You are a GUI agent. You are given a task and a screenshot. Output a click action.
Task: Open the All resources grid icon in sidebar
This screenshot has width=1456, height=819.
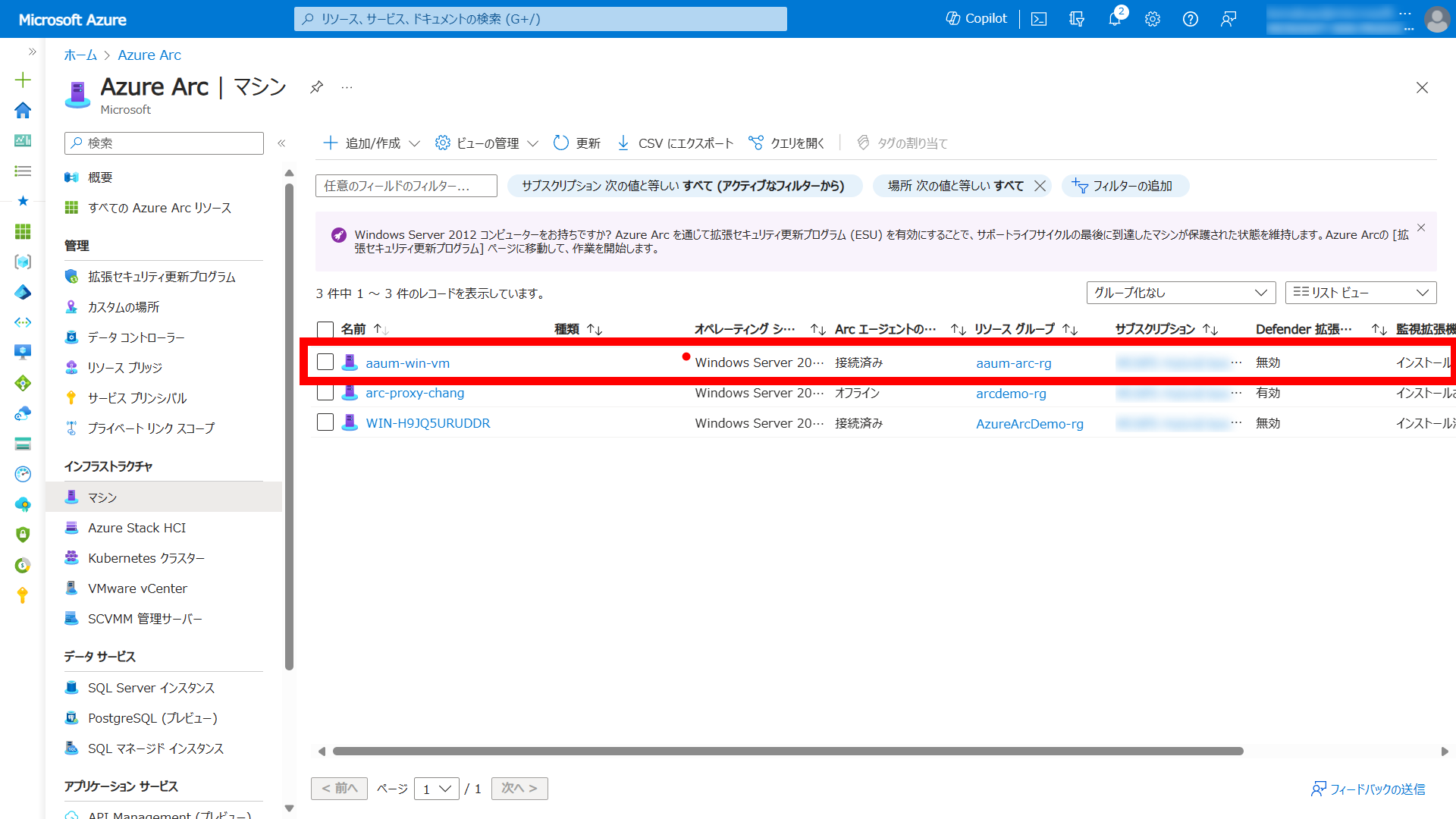coord(23,231)
